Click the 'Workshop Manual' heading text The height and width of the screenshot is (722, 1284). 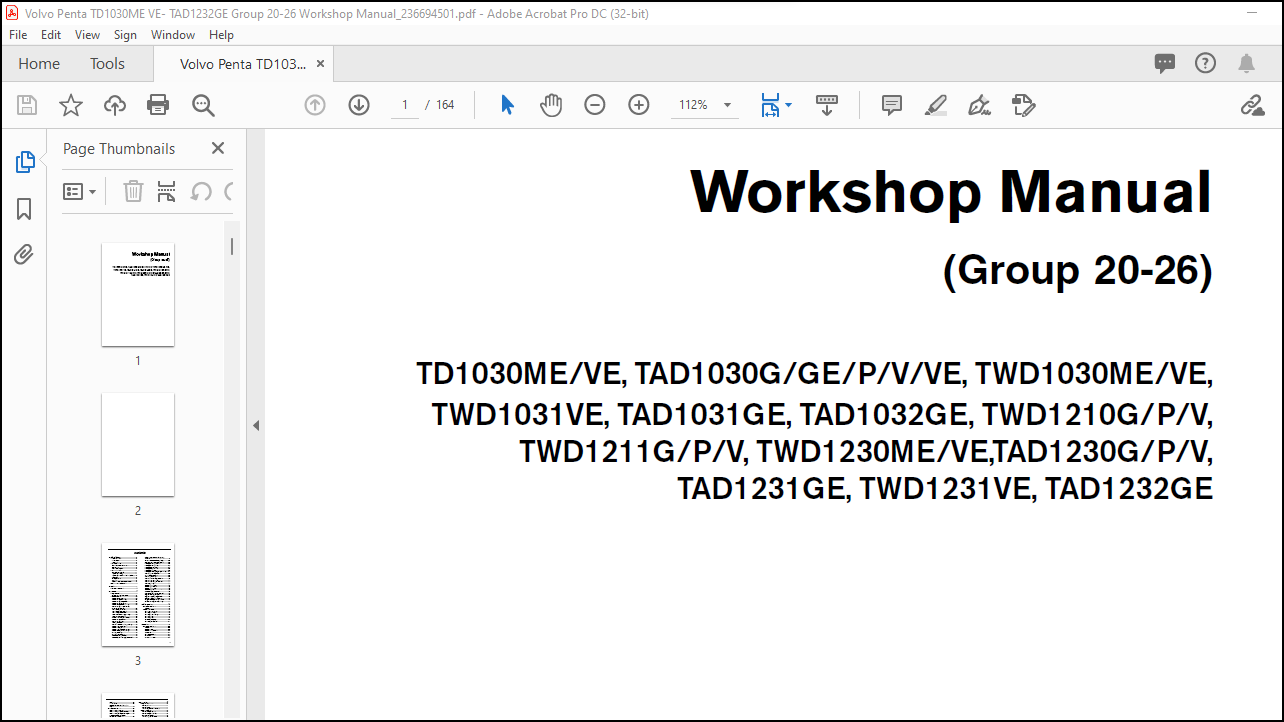(x=951, y=191)
